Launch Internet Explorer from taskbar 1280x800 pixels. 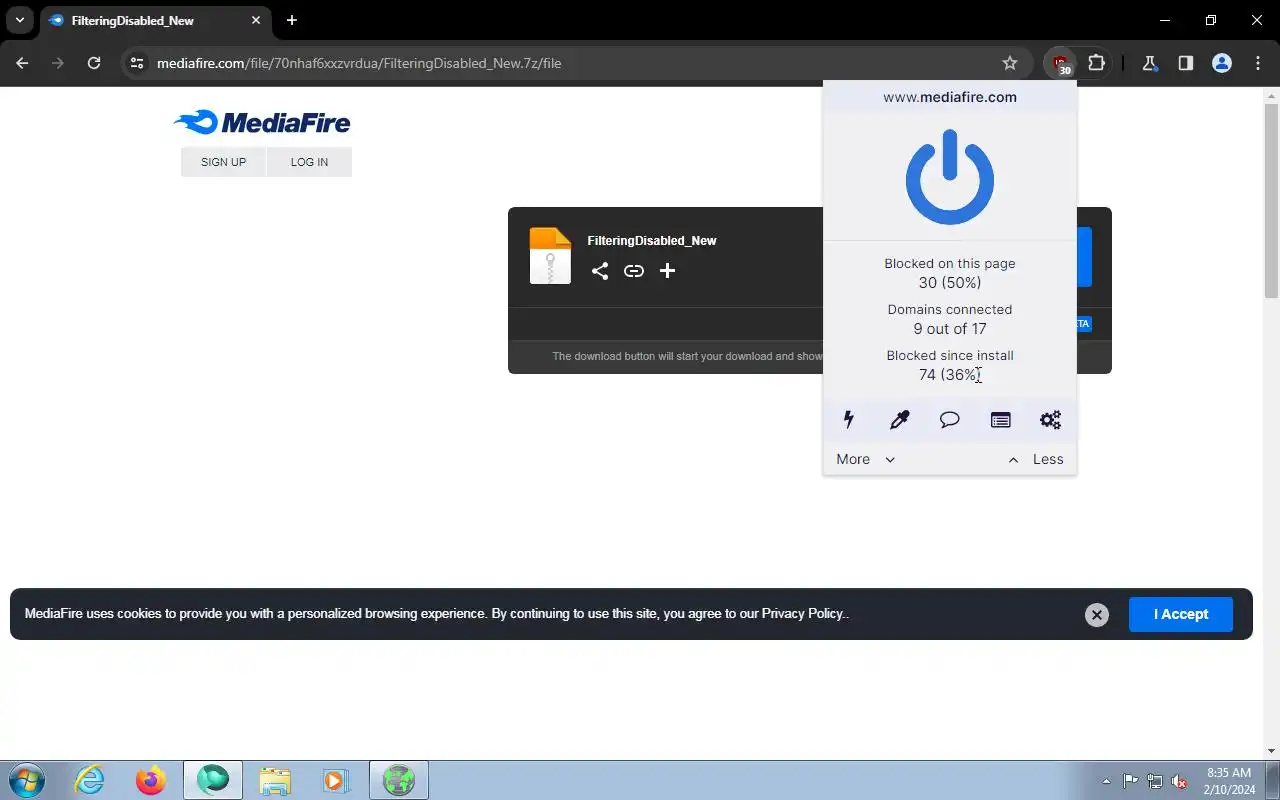coord(90,780)
